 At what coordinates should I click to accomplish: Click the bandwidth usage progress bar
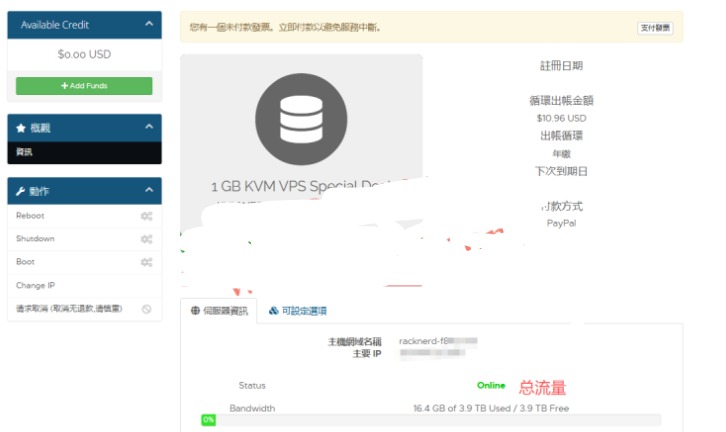click(x=430, y=420)
